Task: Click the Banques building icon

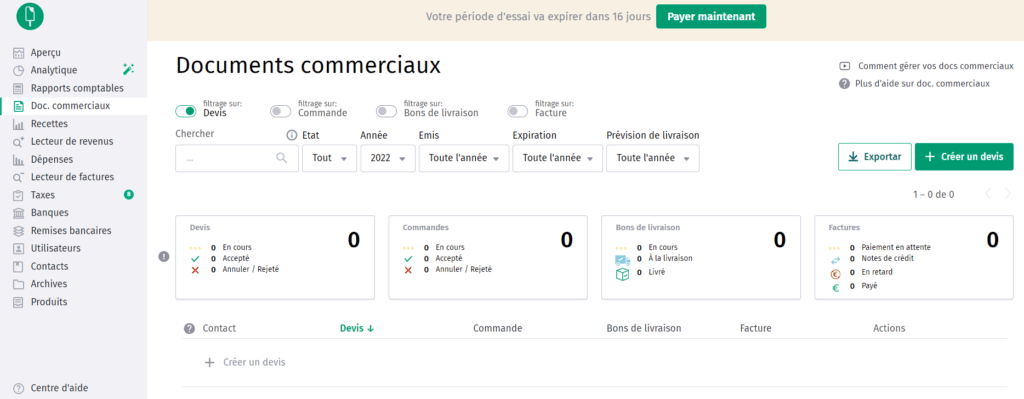Action: pyautogui.click(x=18, y=213)
